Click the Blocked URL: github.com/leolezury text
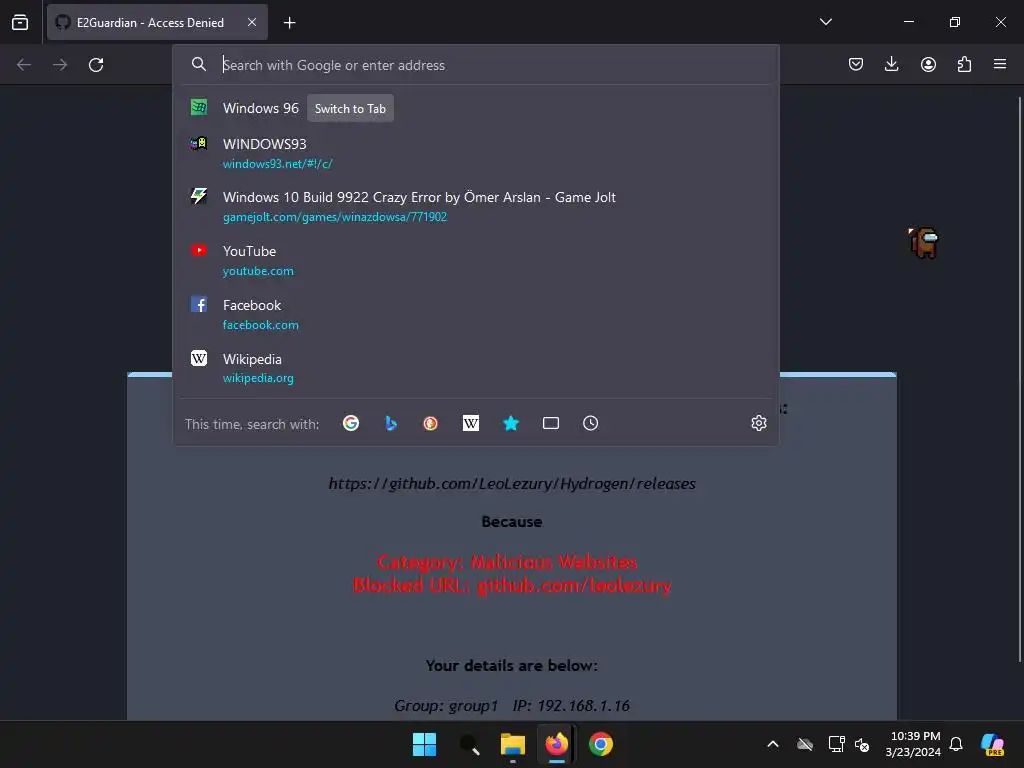The image size is (1024, 768). click(x=512, y=585)
